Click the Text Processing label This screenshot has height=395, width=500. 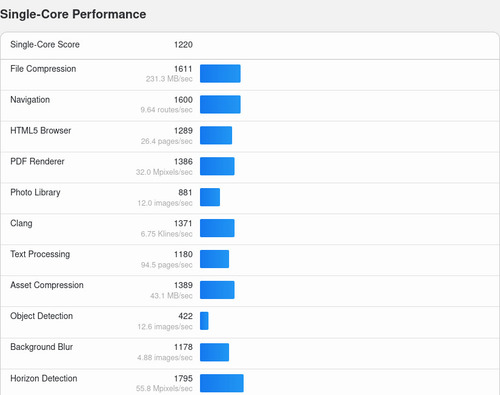pos(40,254)
